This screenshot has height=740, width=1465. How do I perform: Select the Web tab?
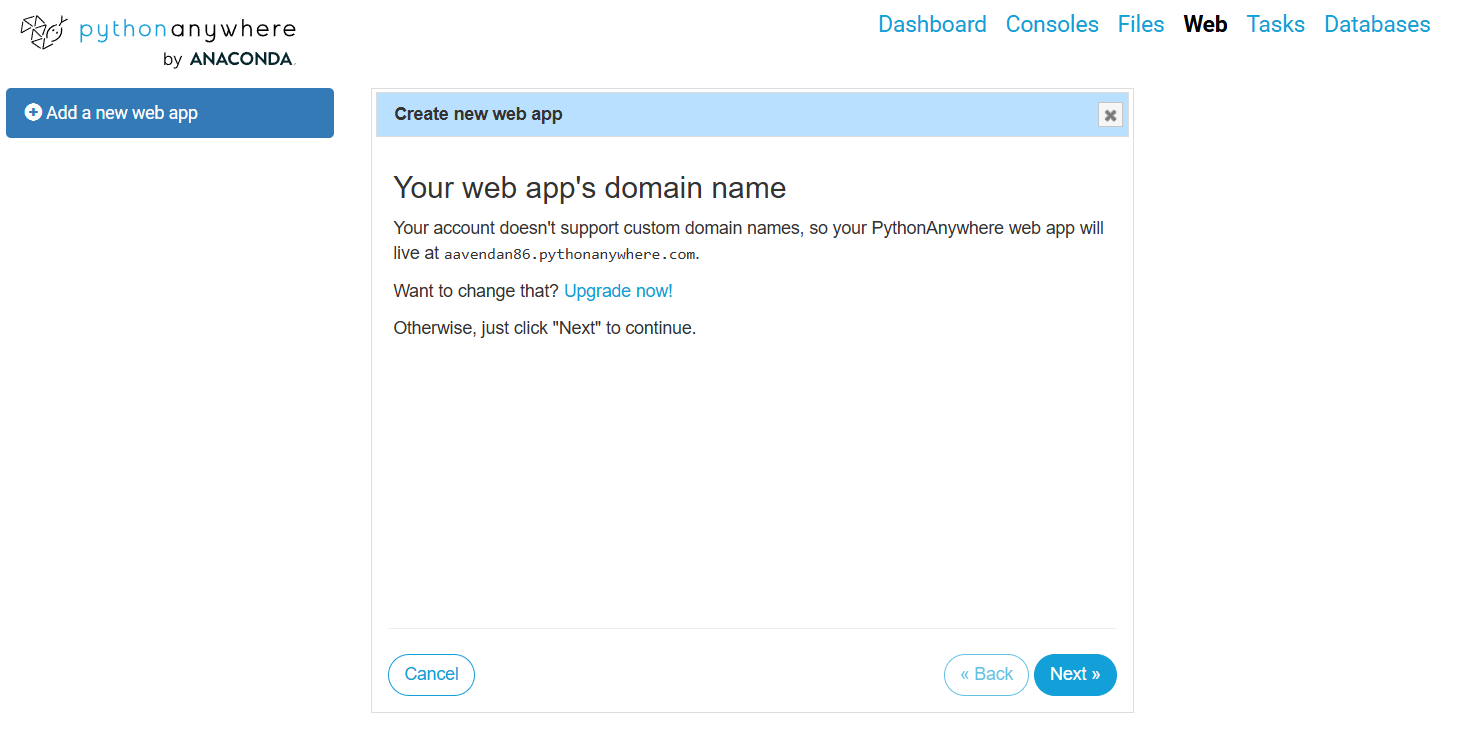tap(1205, 24)
